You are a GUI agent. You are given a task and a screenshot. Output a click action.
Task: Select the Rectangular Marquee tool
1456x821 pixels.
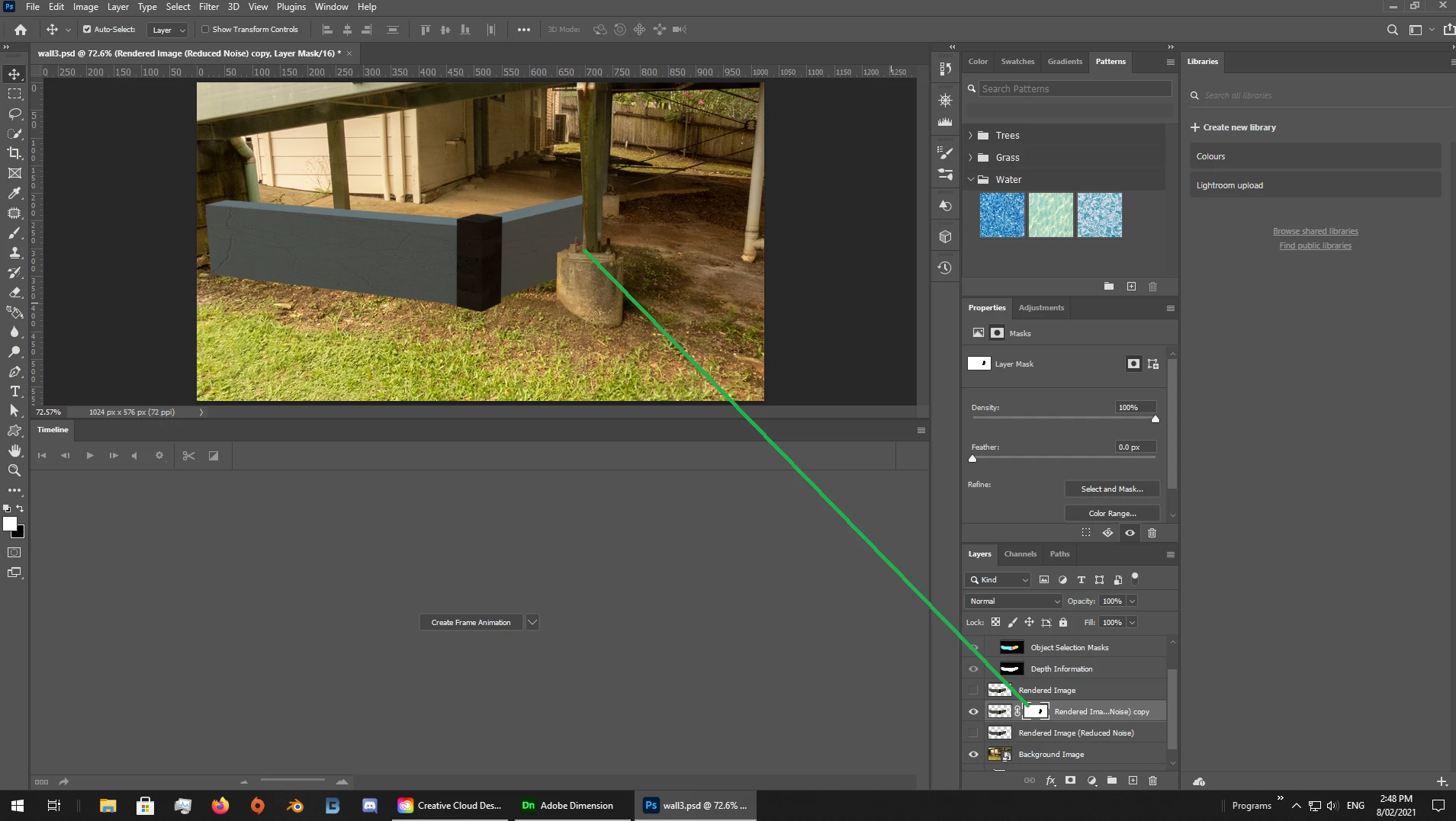[x=14, y=94]
